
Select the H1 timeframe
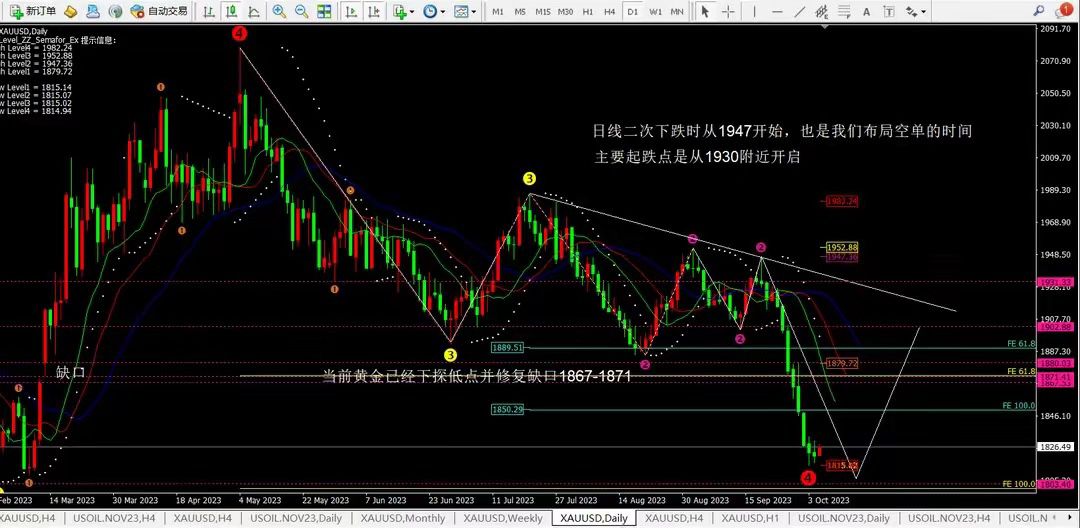pyautogui.click(x=588, y=12)
